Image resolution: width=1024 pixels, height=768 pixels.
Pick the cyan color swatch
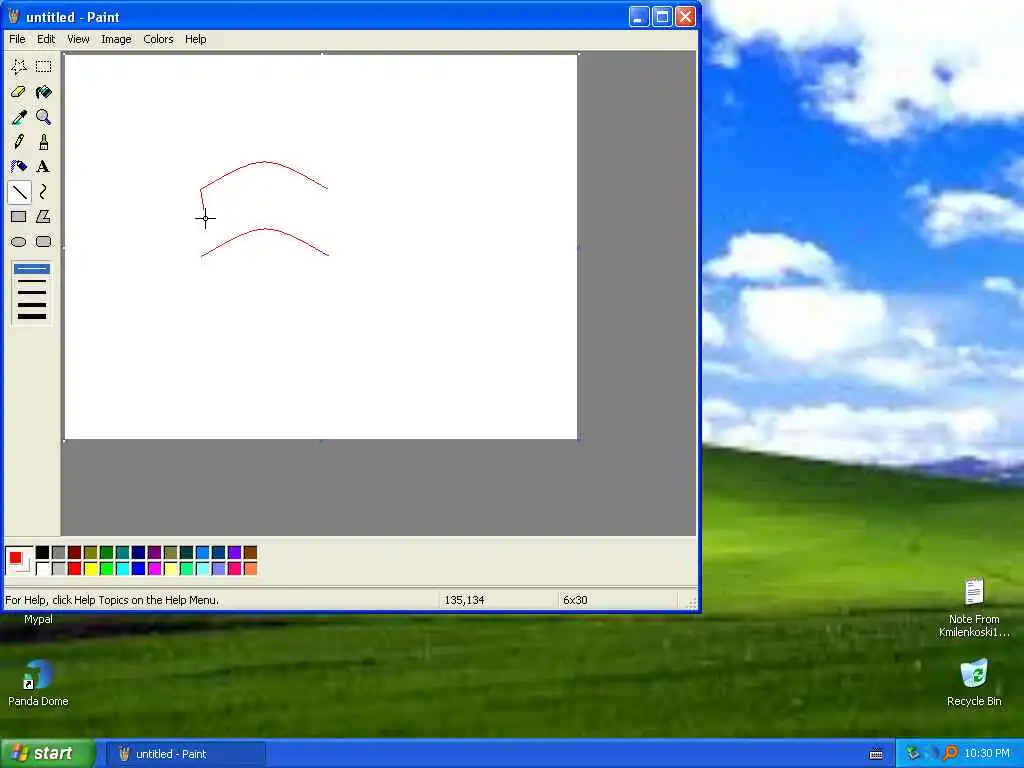click(122, 569)
